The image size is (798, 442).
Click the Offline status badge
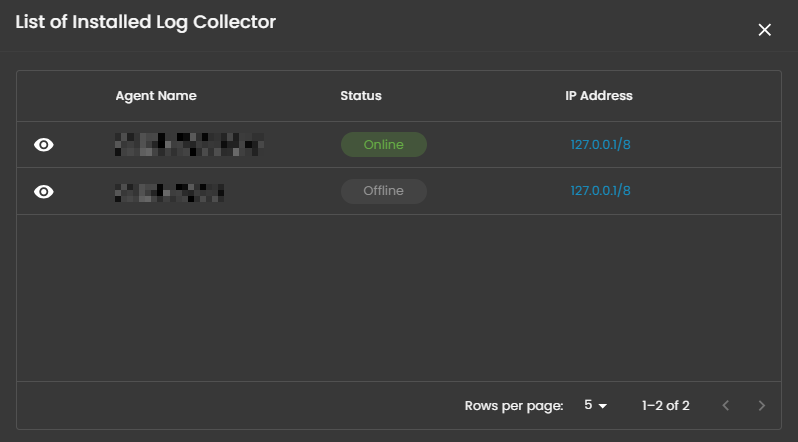coord(384,191)
